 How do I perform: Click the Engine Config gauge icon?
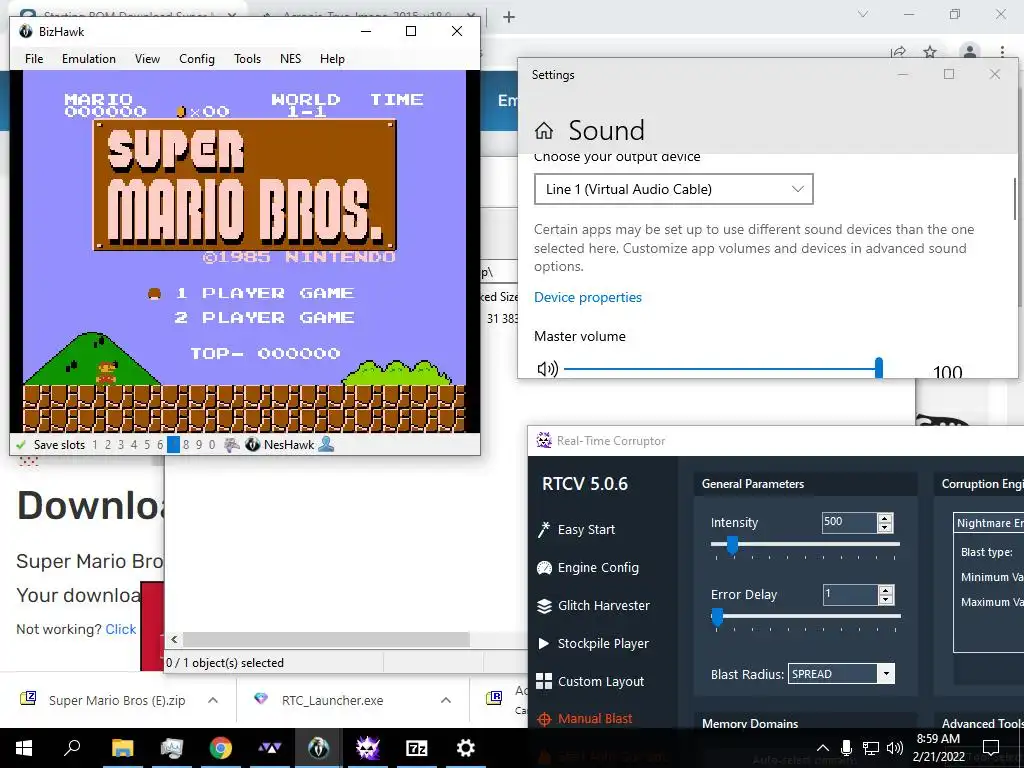(x=544, y=568)
